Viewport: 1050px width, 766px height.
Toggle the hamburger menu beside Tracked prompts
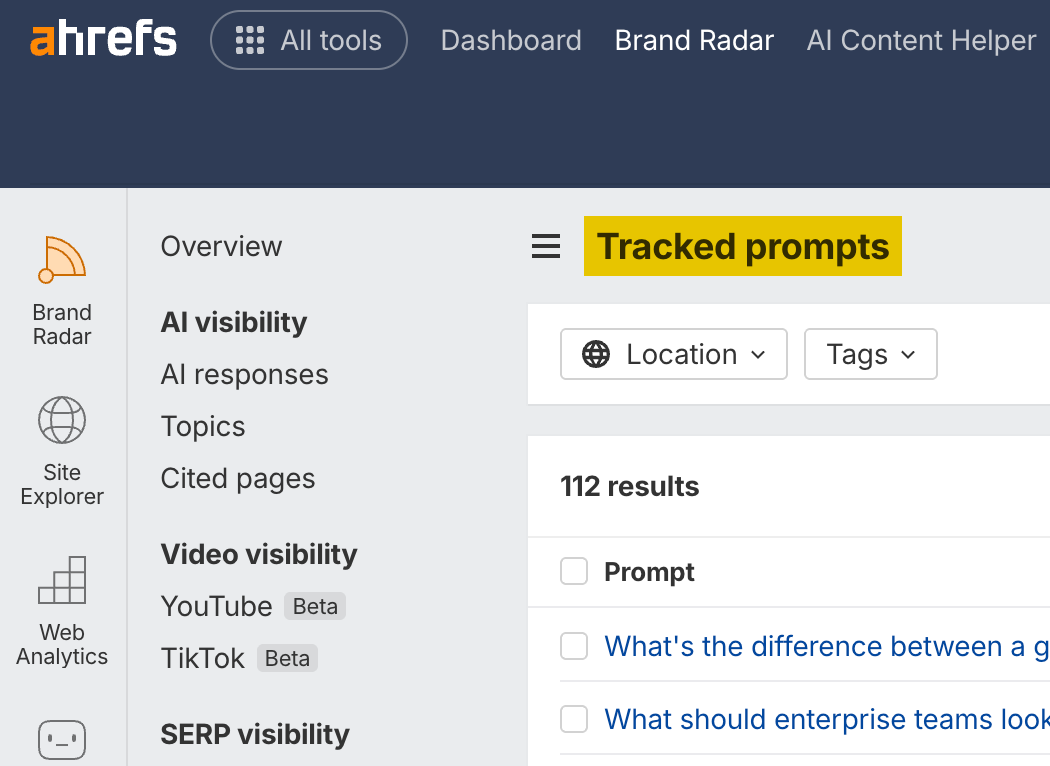point(546,246)
